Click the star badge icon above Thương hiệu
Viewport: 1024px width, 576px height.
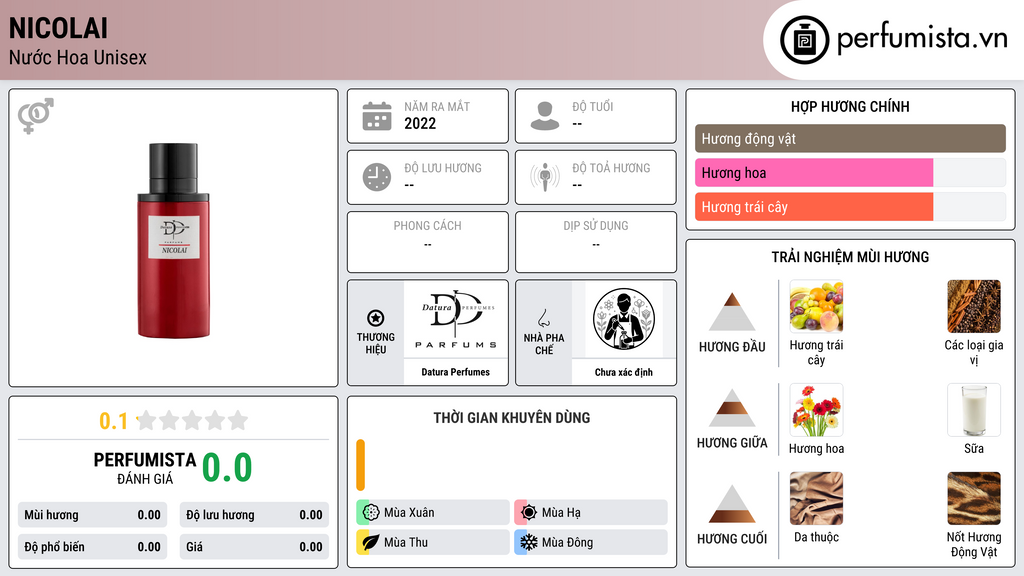pyautogui.click(x=376, y=318)
